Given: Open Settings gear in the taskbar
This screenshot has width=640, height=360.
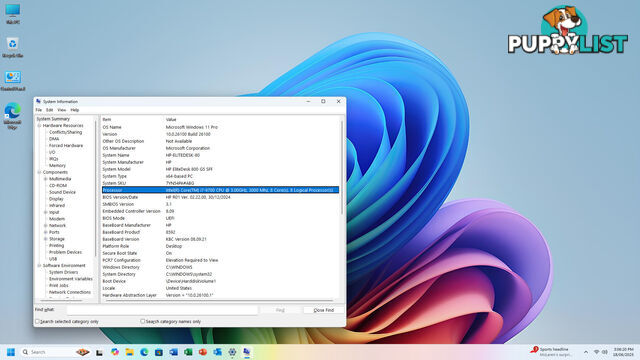Looking at the screenshot, I should click(232, 352).
